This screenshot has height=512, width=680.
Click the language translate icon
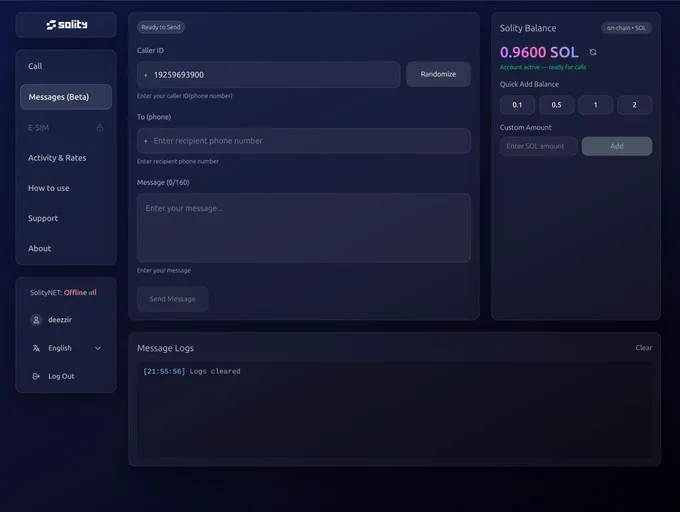click(x=36, y=348)
